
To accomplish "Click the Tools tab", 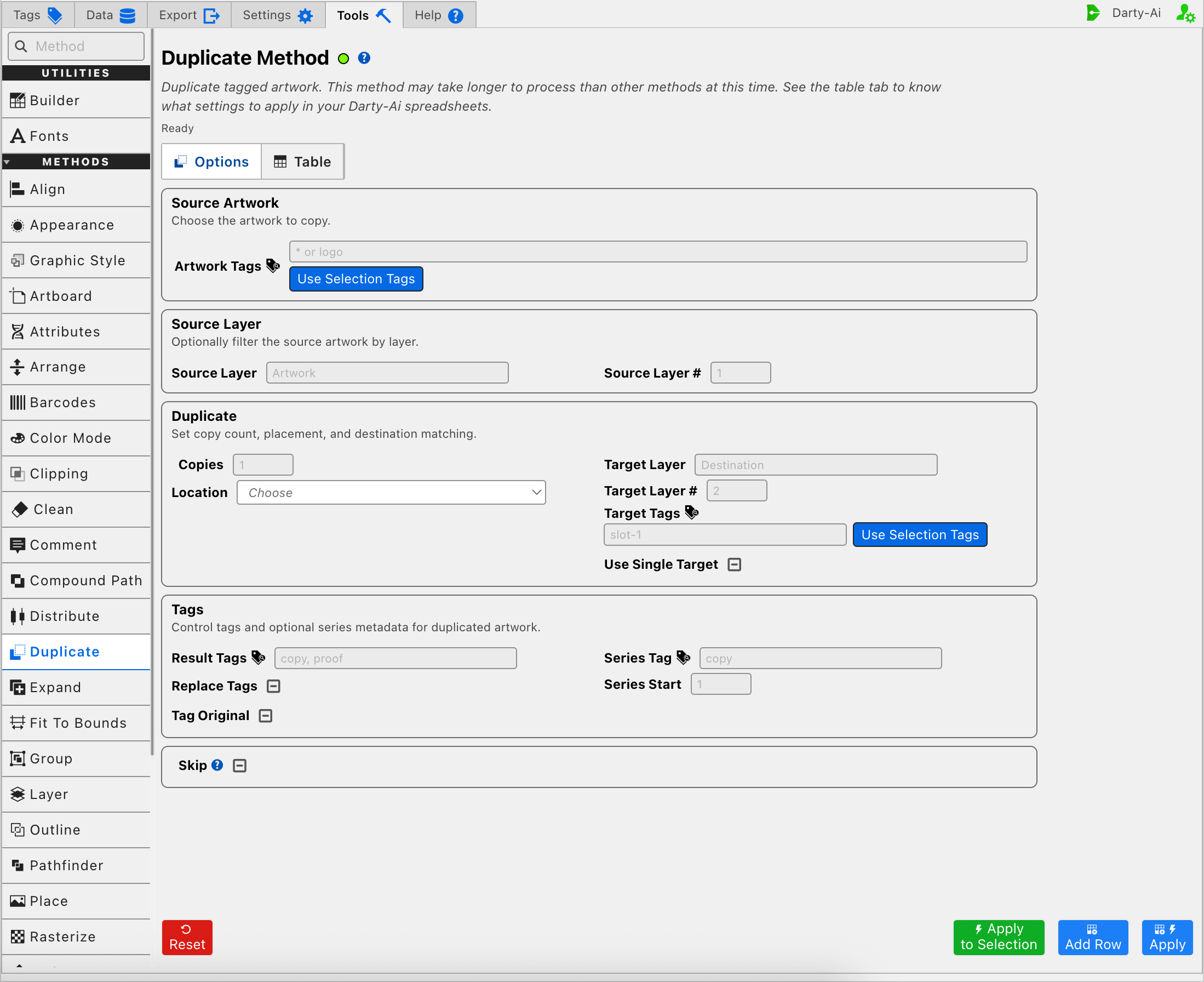I will coord(364,15).
